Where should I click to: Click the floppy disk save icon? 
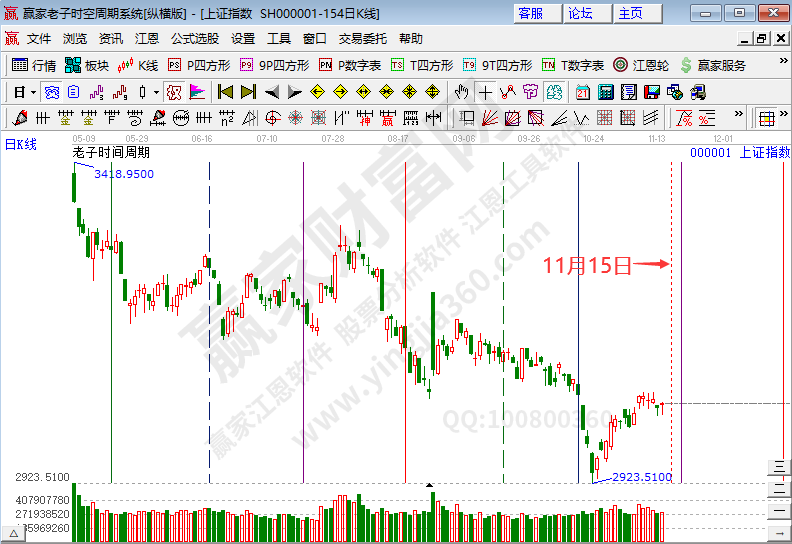pos(652,92)
